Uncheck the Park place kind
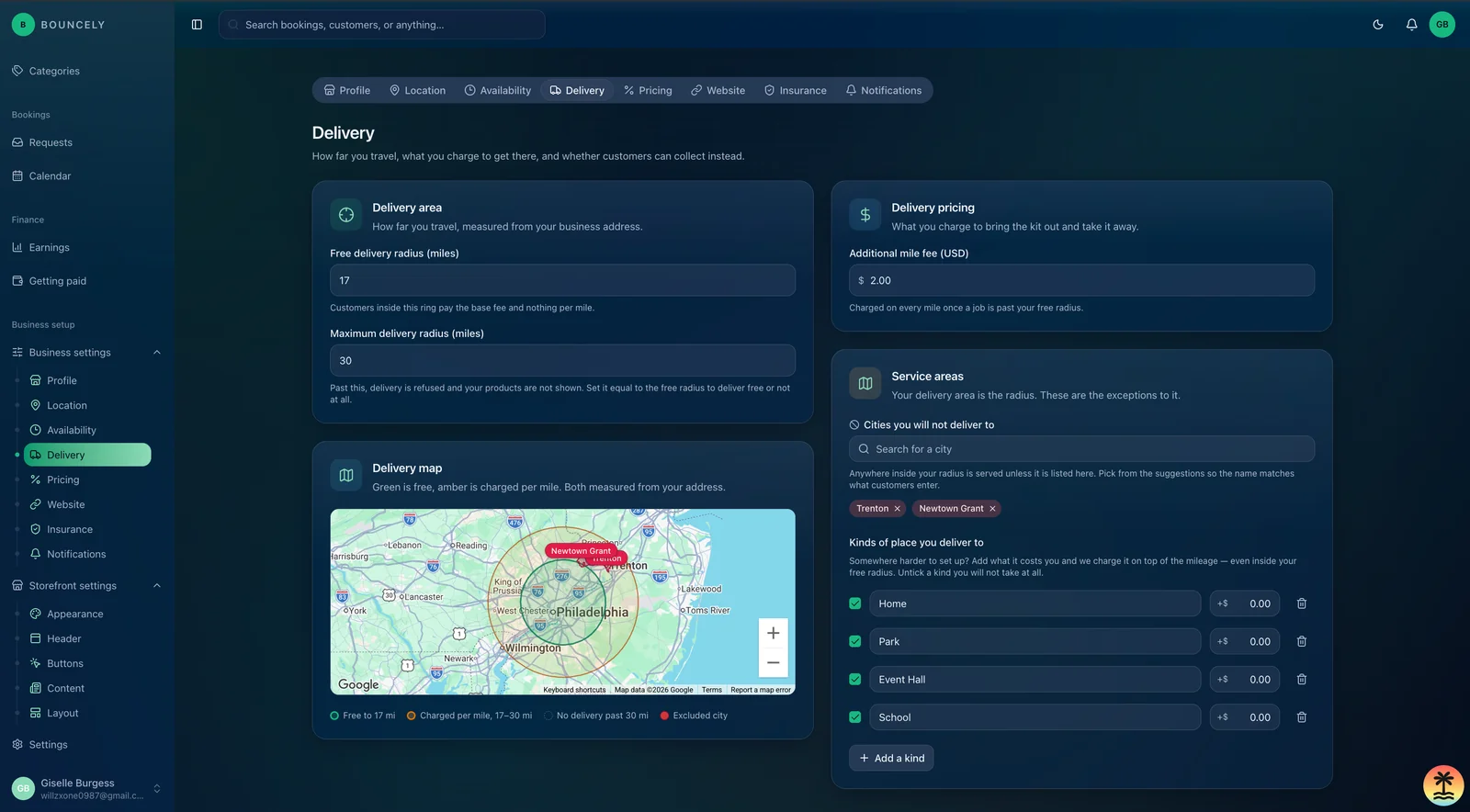 [x=855, y=641]
